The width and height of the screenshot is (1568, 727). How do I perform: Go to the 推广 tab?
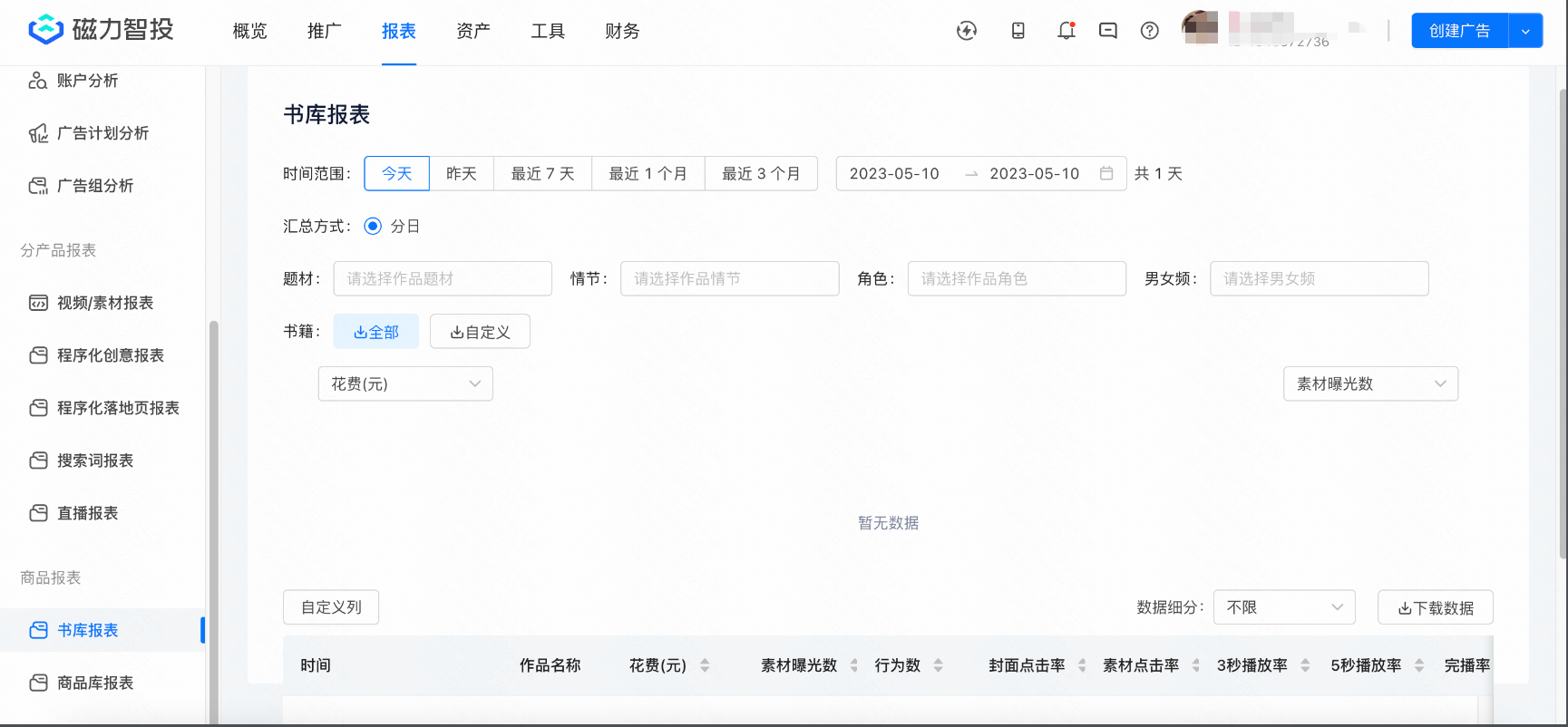[x=324, y=31]
